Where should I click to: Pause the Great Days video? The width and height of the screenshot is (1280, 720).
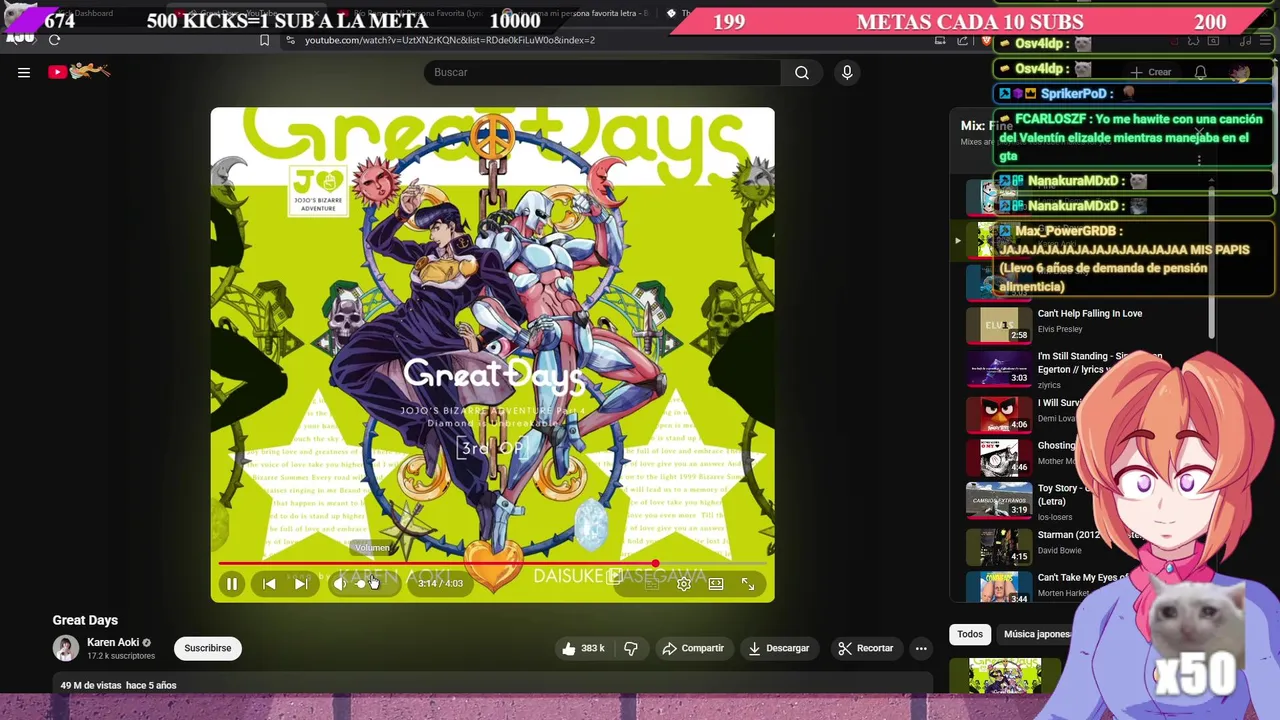[x=232, y=584]
